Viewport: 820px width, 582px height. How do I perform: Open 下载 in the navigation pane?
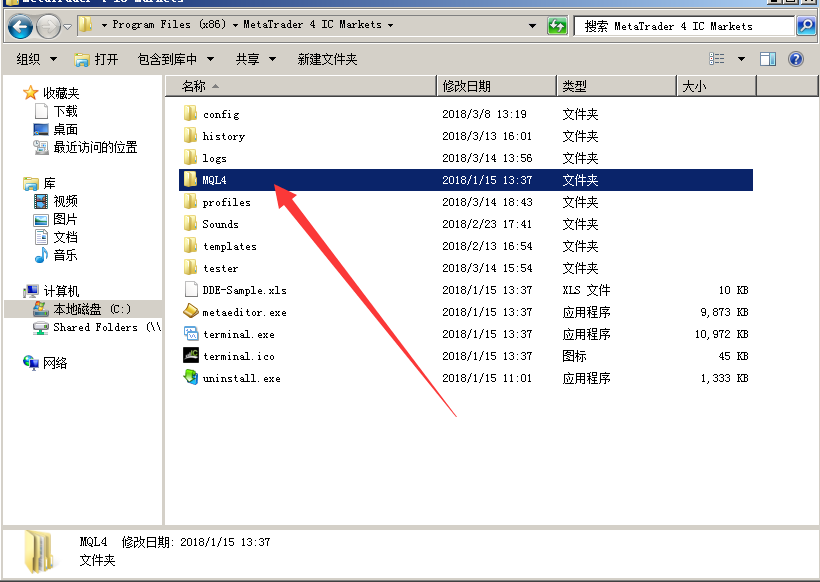[x=65, y=111]
